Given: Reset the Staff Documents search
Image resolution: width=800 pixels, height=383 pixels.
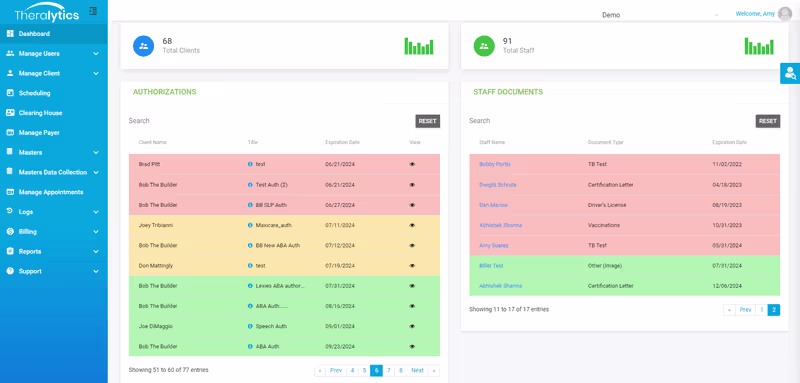Looking at the screenshot, I should [x=768, y=121].
